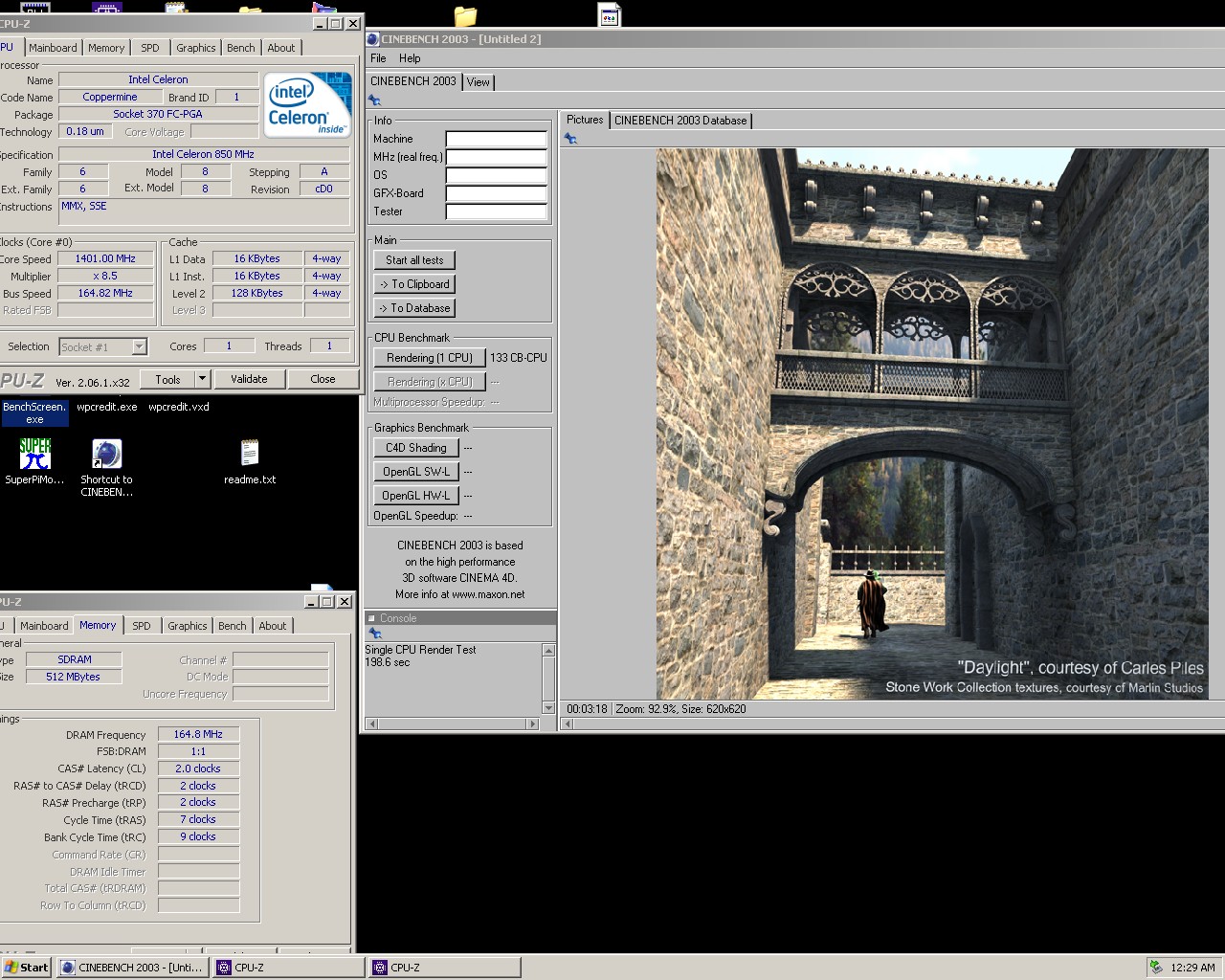Open SPD tab in lower CPU-Z window
Image resolution: width=1225 pixels, height=980 pixels.
(x=142, y=626)
